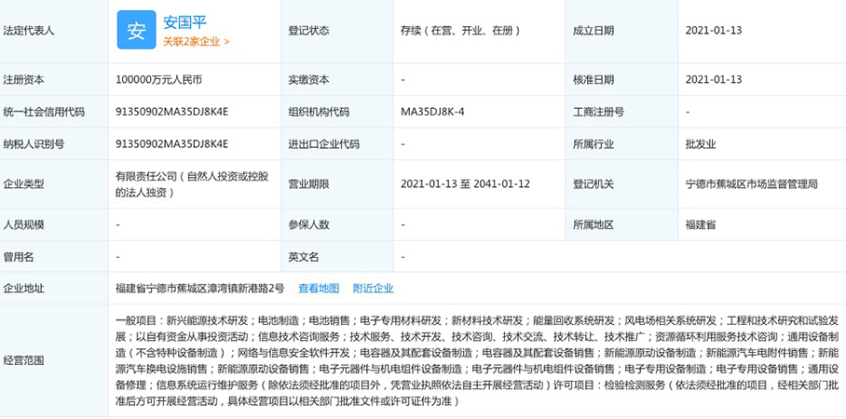Select the business scope paragraph starting 一般项目

point(477,361)
